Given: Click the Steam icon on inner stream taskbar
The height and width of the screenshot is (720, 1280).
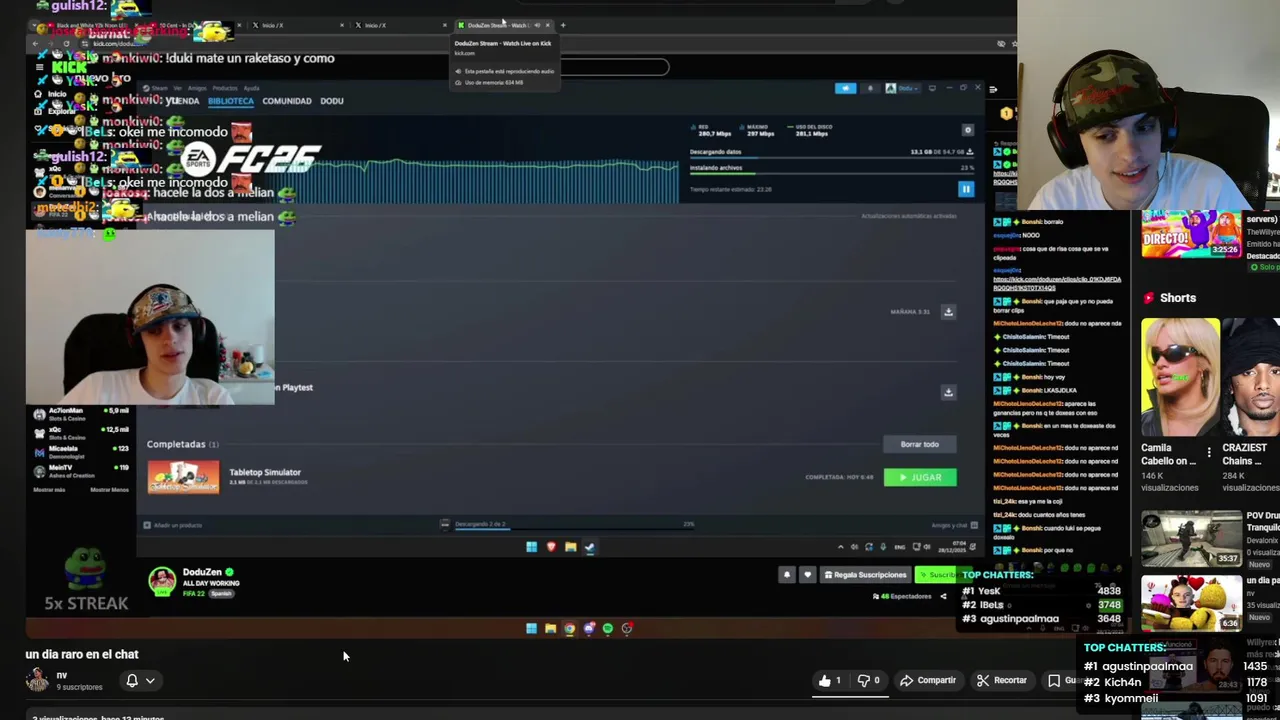Looking at the screenshot, I should pyautogui.click(x=589, y=547).
